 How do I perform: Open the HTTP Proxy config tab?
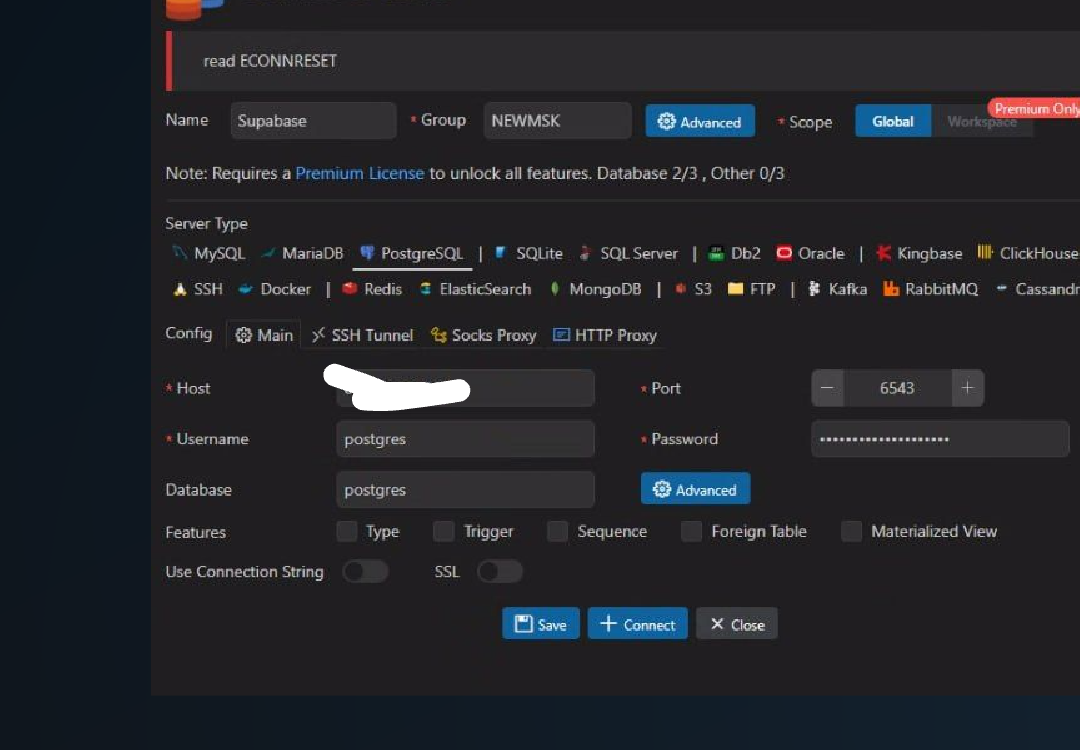[605, 335]
